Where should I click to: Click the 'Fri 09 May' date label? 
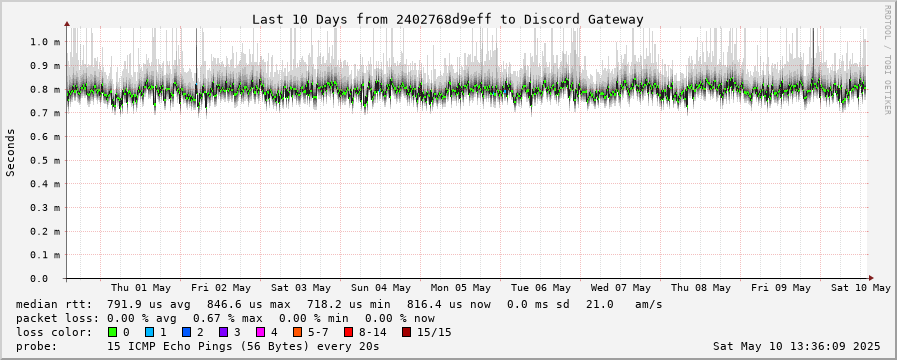781,288
